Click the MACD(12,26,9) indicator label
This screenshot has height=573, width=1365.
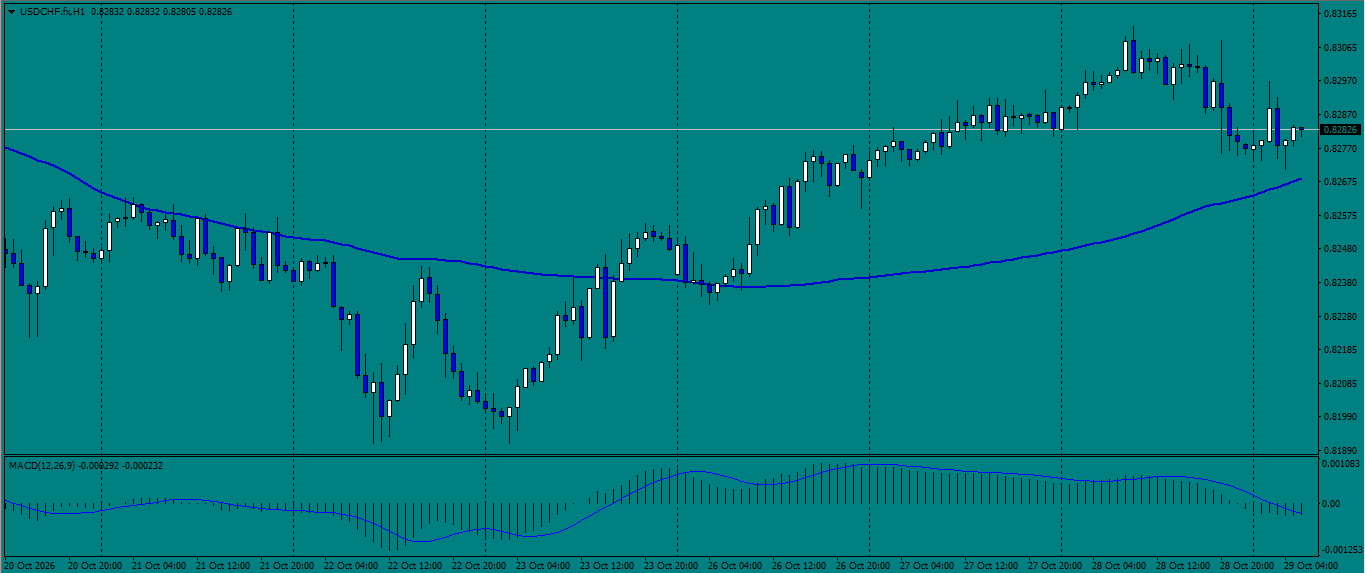click(41, 465)
